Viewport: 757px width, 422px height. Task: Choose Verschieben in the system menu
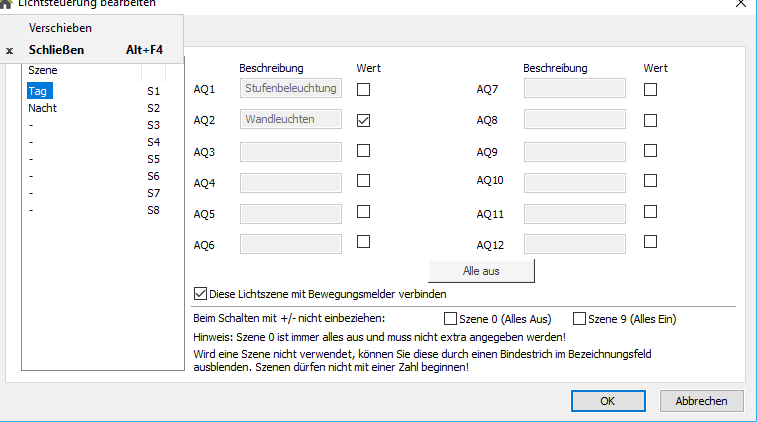(x=60, y=28)
